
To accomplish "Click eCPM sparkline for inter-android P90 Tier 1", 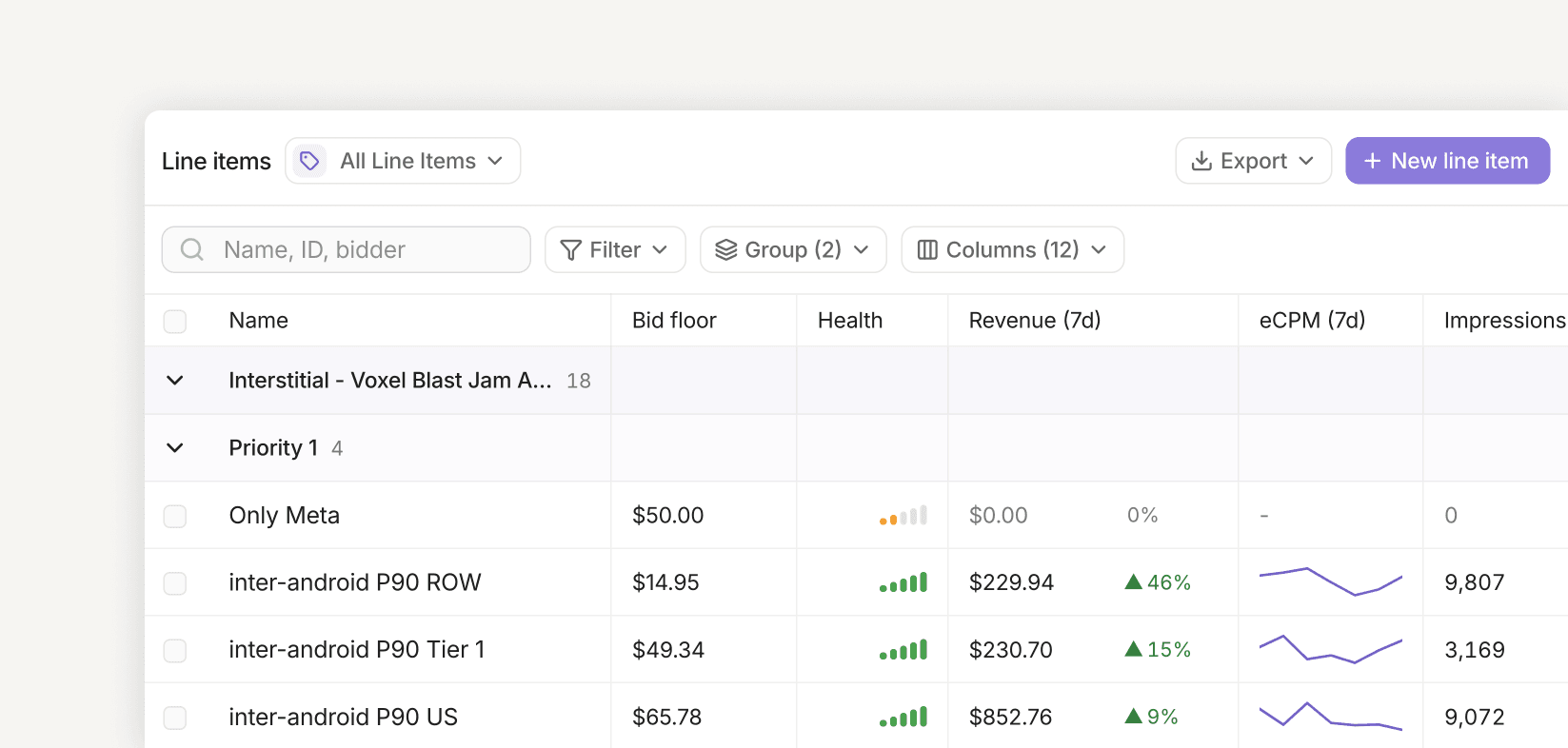I will [1331, 649].
